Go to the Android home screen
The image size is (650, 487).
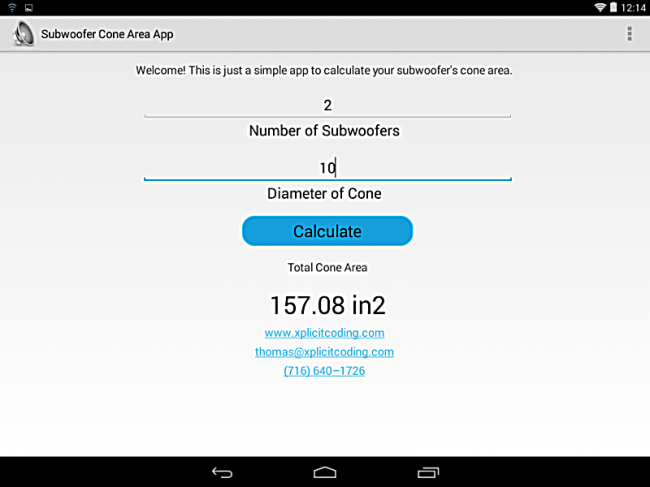[x=325, y=471]
